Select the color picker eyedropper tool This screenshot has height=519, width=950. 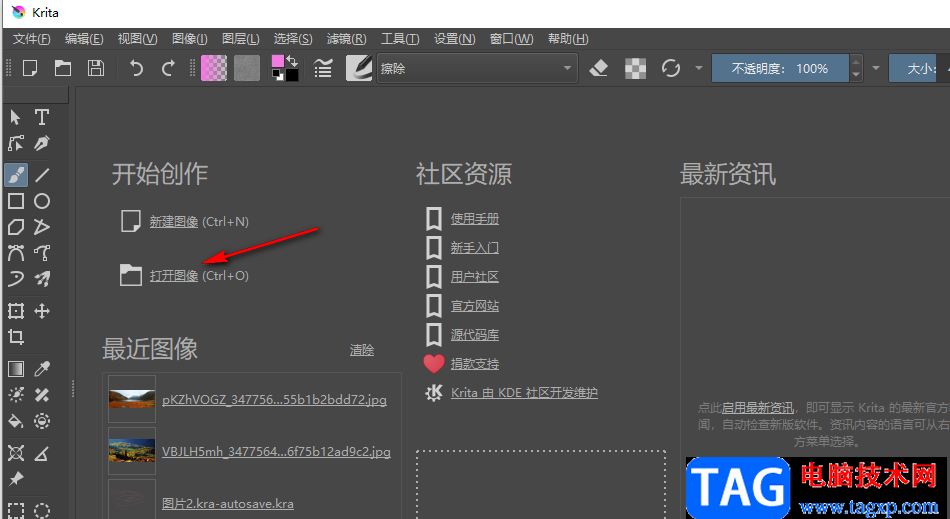coord(42,369)
